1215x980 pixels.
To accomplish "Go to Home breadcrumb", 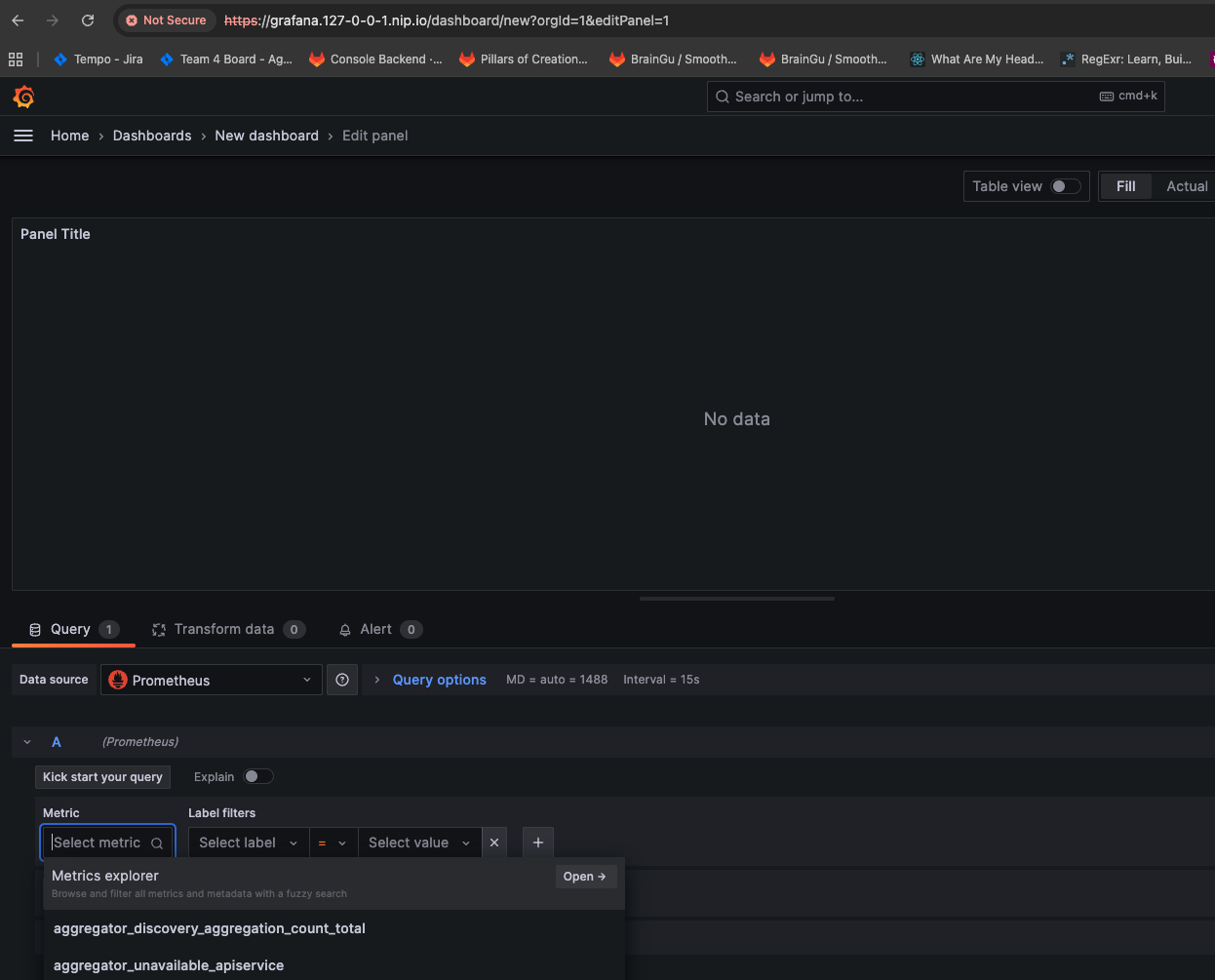I will pos(70,136).
